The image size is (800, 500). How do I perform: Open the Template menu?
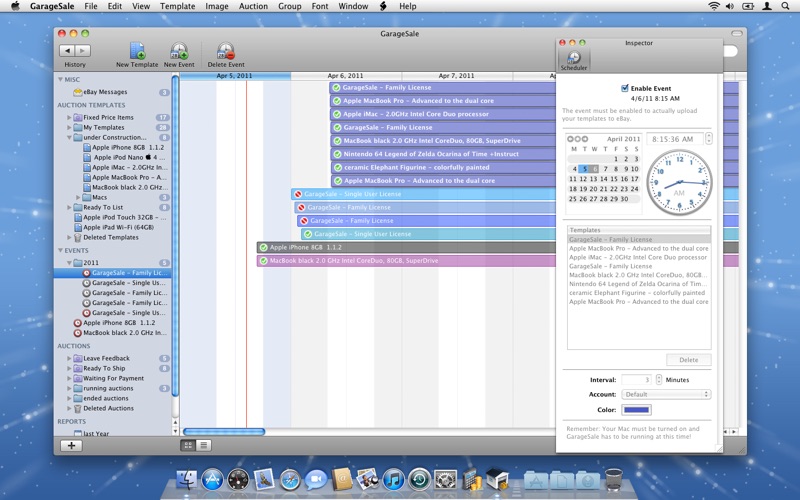pos(178,6)
